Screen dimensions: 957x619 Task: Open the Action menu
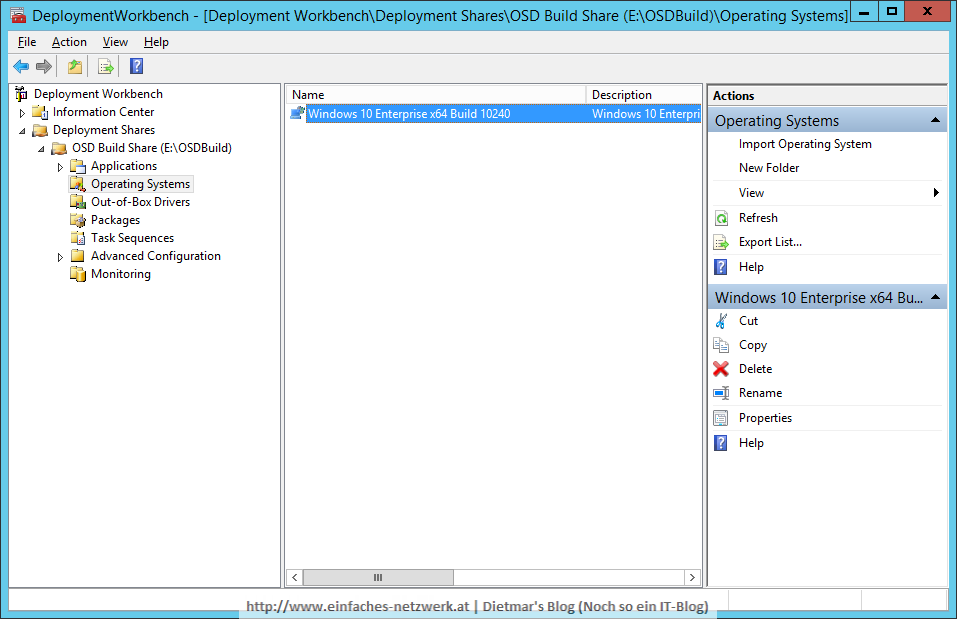(x=69, y=42)
